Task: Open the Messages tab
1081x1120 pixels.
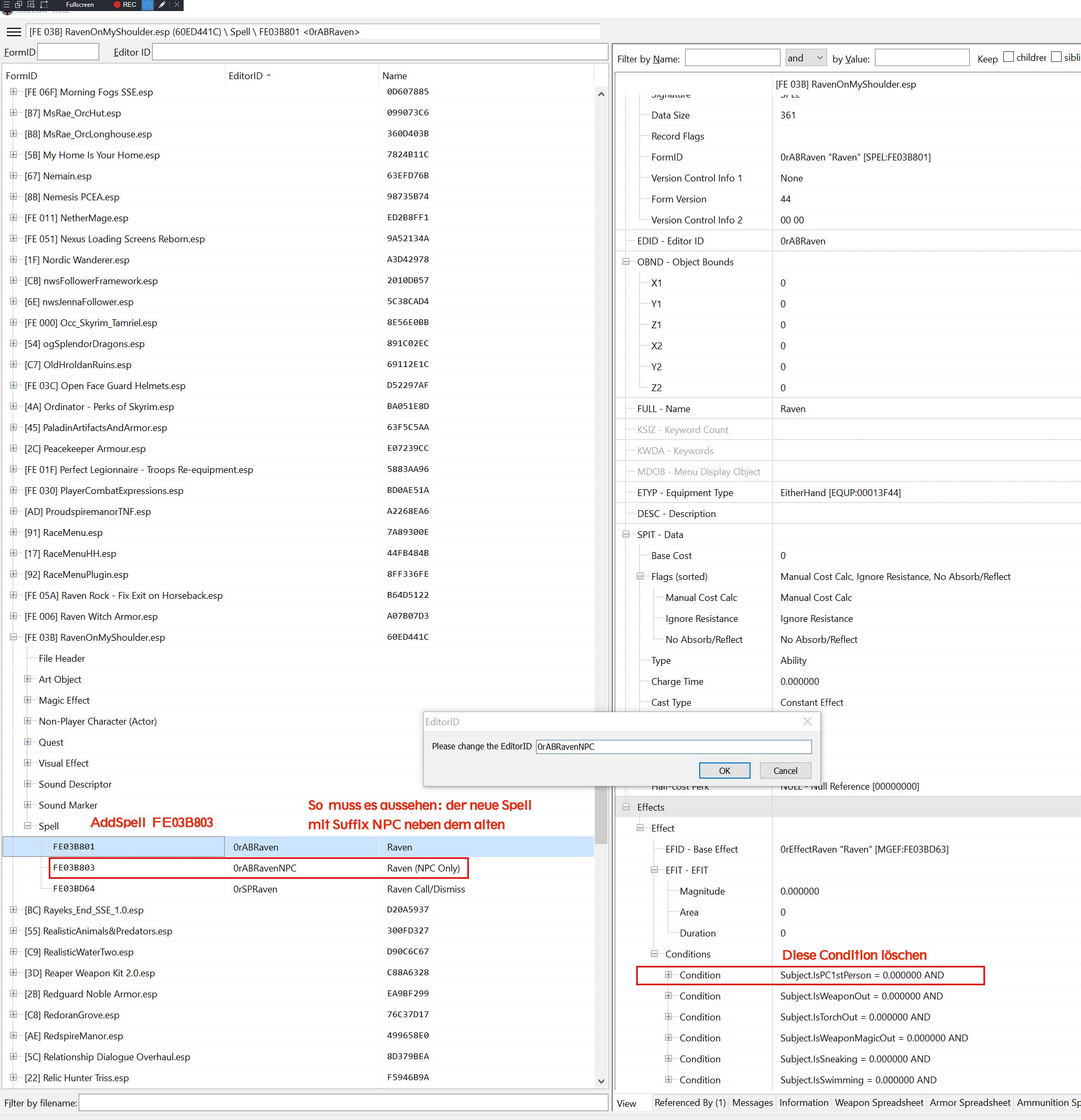Action: 752,1102
